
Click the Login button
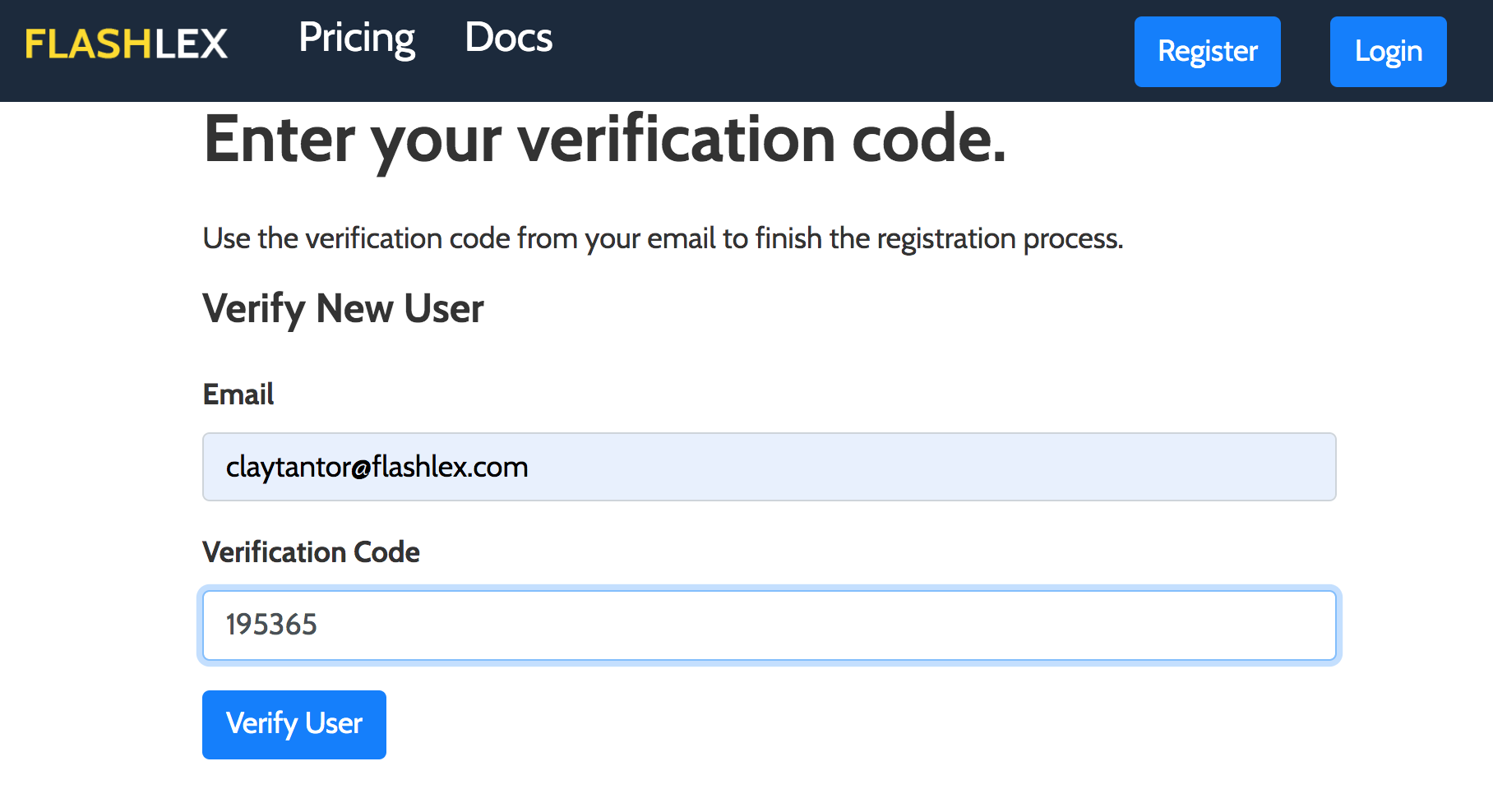pyautogui.click(x=1388, y=52)
